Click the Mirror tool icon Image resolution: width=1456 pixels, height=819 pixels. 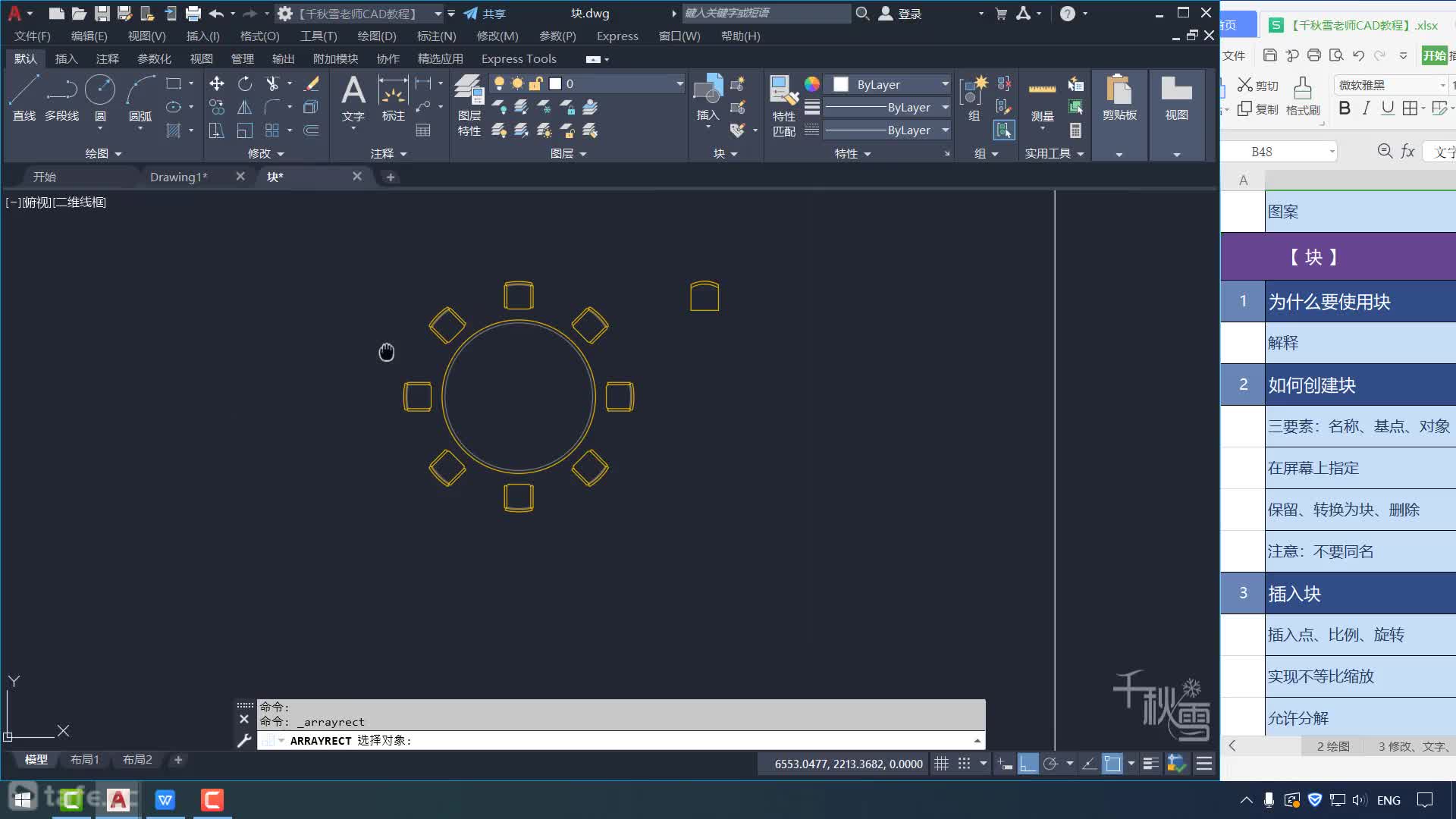click(x=244, y=107)
